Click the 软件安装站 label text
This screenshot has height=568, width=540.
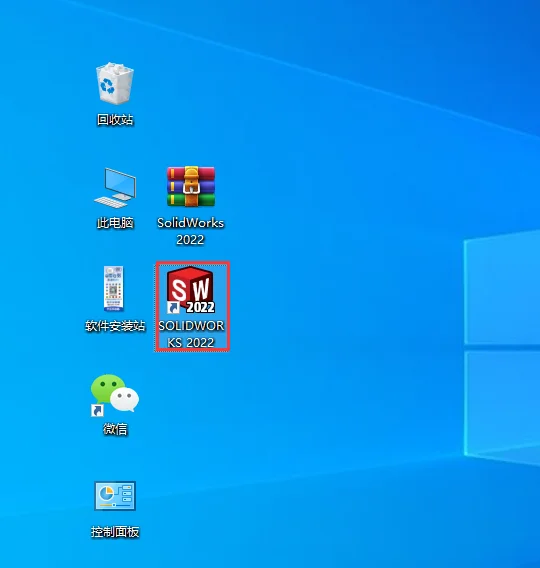pos(115,326)
